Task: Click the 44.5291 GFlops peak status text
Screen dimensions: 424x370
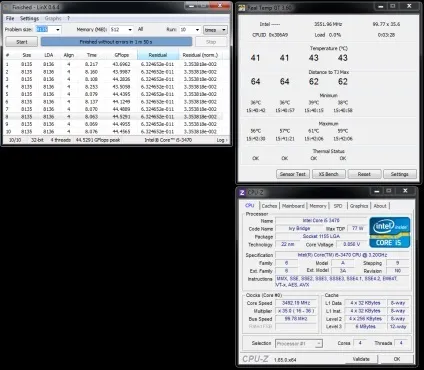Action: pyautogui.click(x=98, y=140)
